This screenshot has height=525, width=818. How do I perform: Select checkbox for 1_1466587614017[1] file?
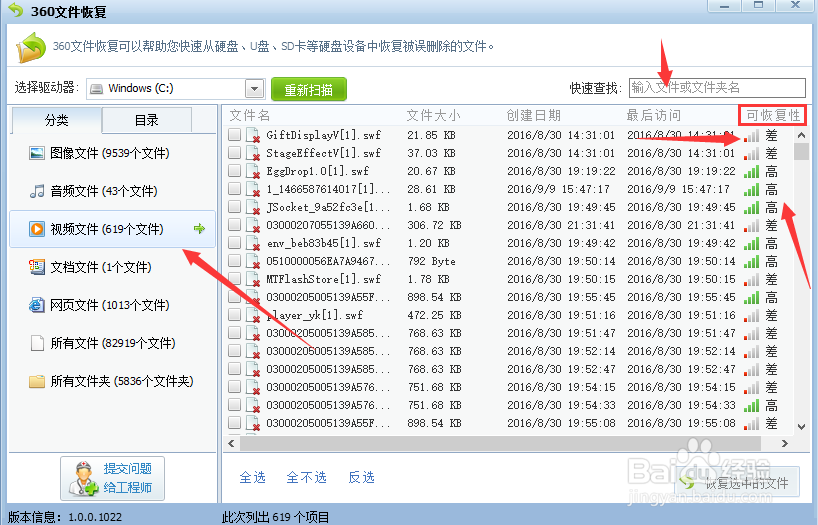[x=234, y=188]
